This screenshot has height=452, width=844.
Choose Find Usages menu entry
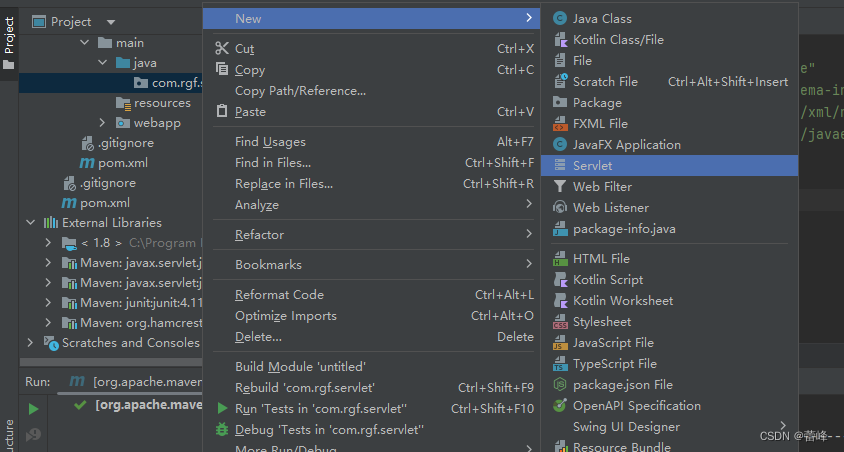(270, 142)
